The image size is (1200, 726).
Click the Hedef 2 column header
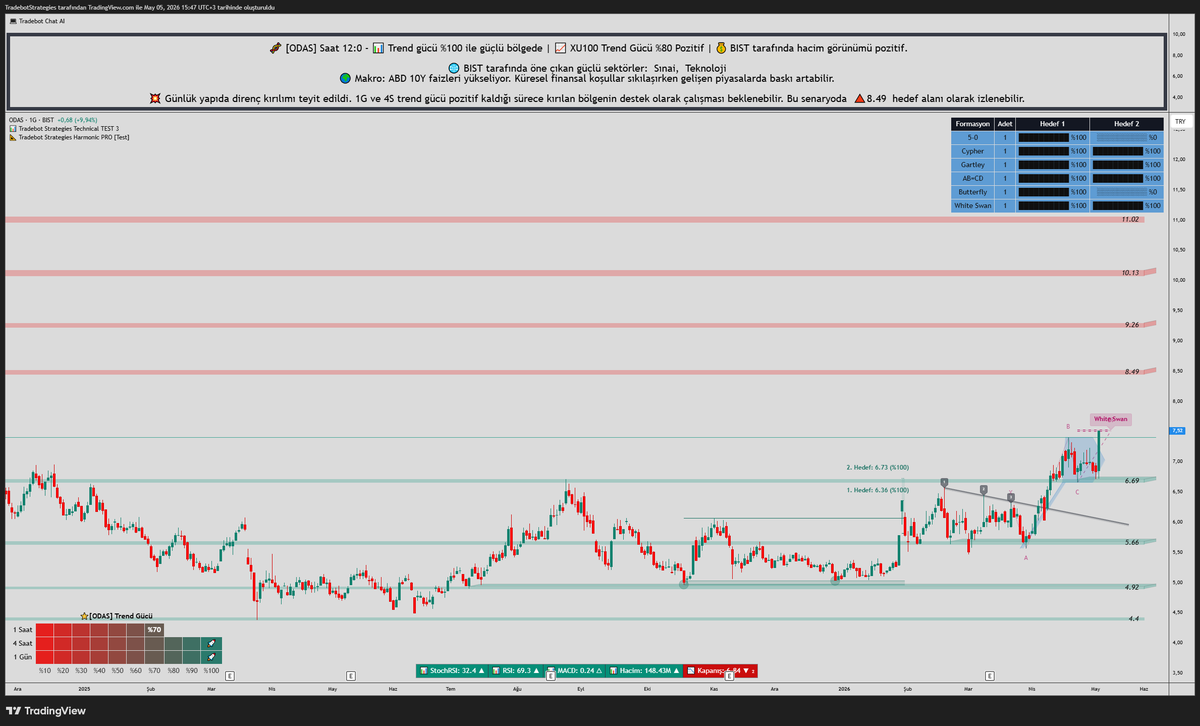point(1127,123)
